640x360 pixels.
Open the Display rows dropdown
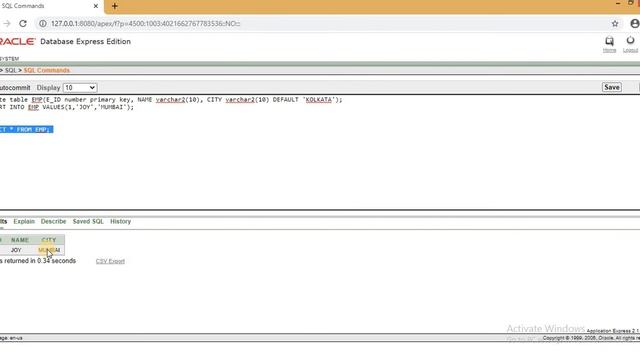(80, 88)
